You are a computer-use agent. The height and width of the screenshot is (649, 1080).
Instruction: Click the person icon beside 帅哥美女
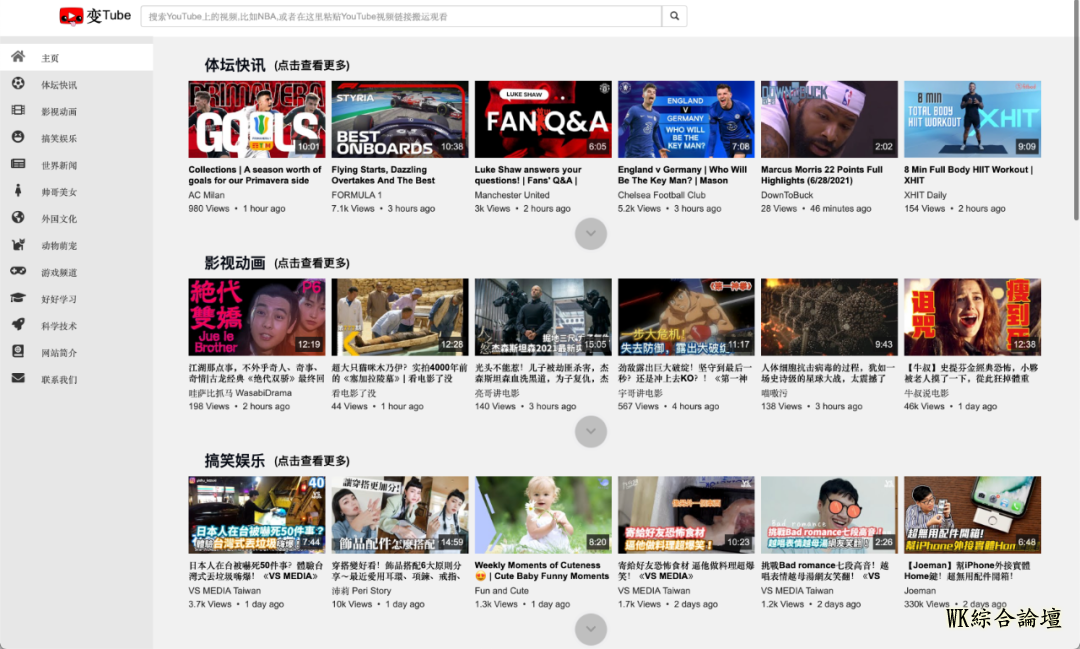click(x=18, y=191)
